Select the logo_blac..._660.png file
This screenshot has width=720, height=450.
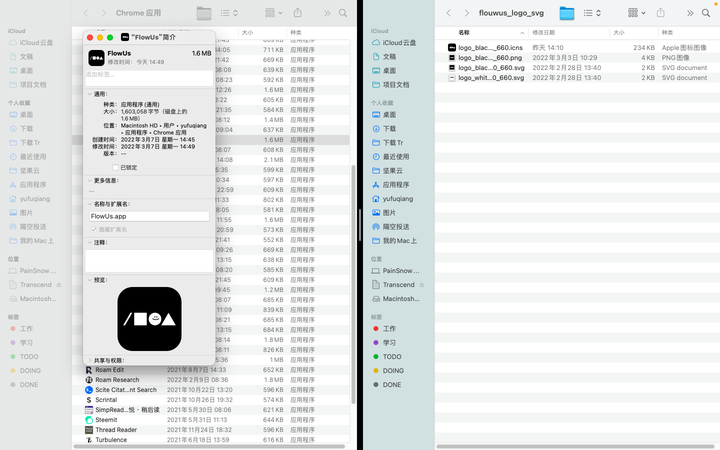577,58
